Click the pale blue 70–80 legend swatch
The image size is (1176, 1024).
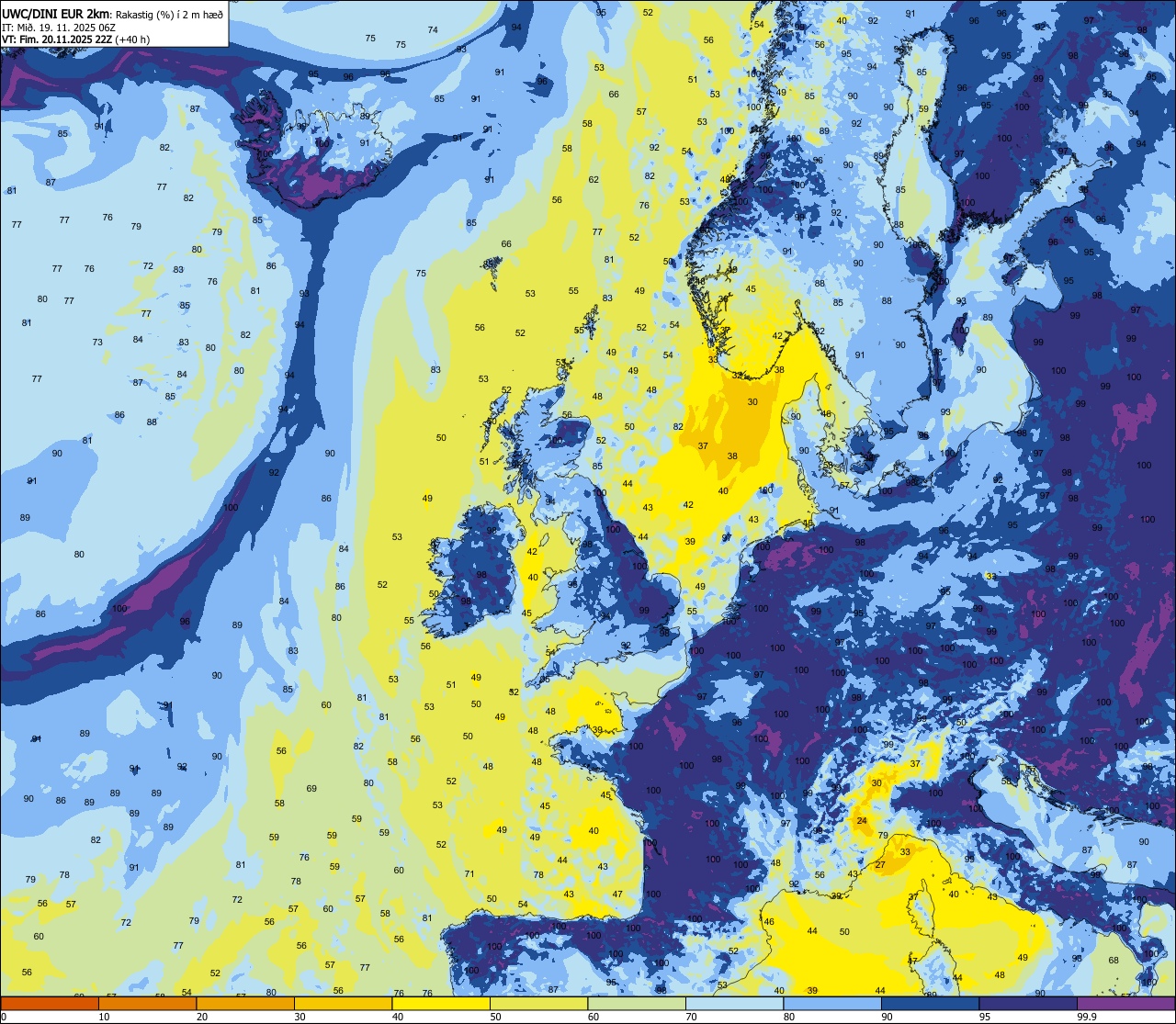[734, 1004]
